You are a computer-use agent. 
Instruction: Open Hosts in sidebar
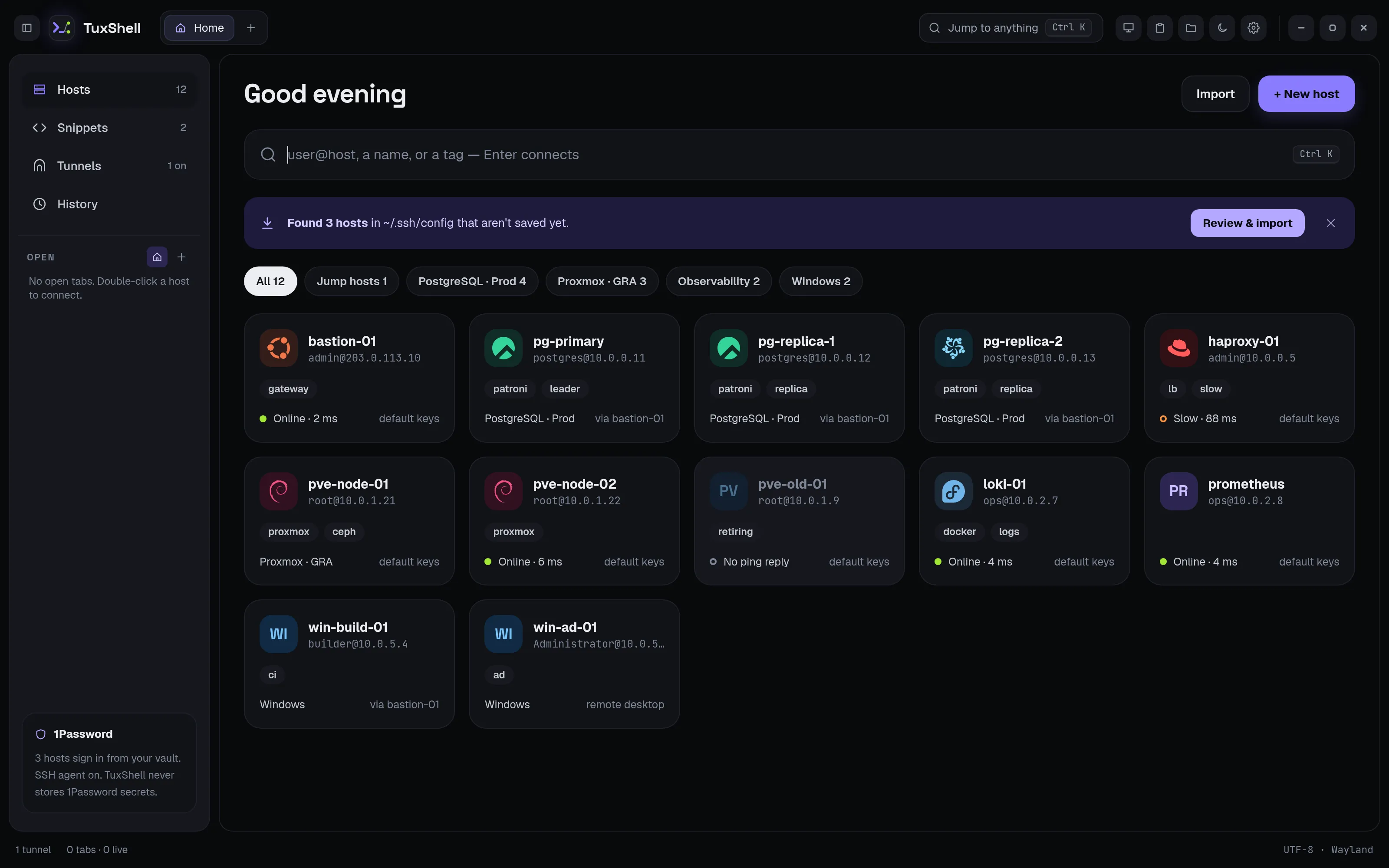109,89
